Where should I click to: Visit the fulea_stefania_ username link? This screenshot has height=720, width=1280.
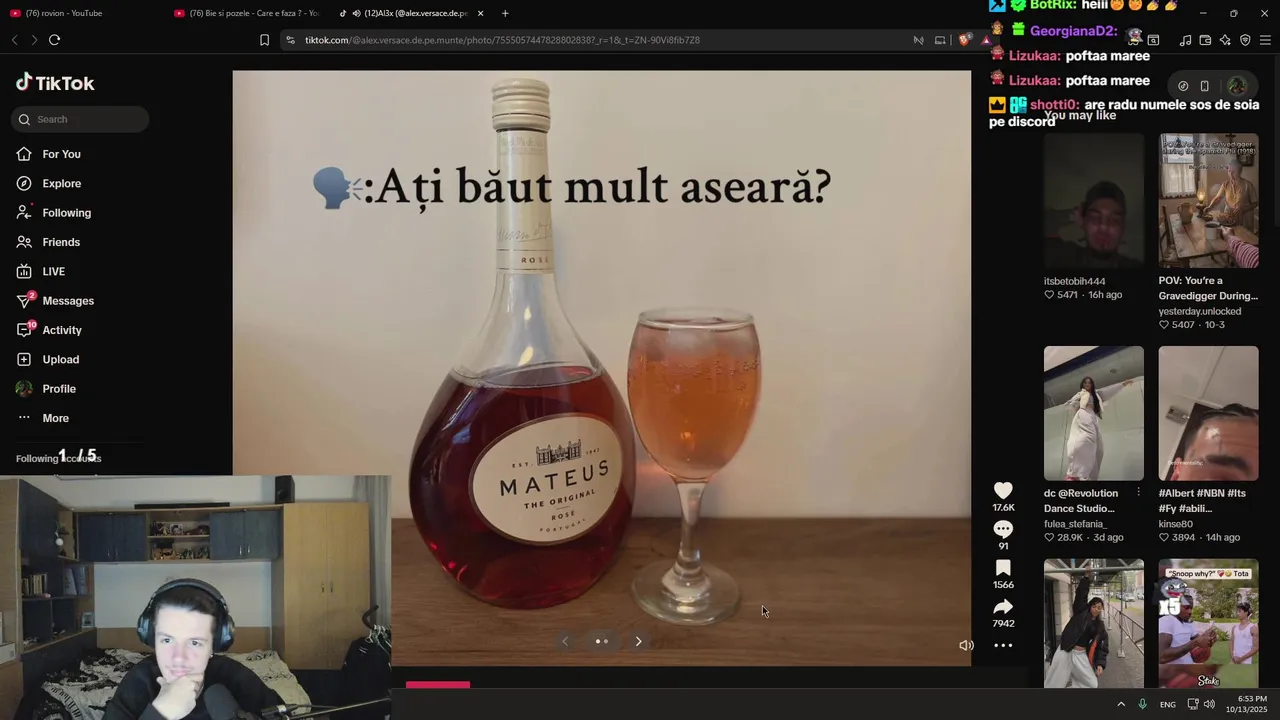tap(1075, 524)
